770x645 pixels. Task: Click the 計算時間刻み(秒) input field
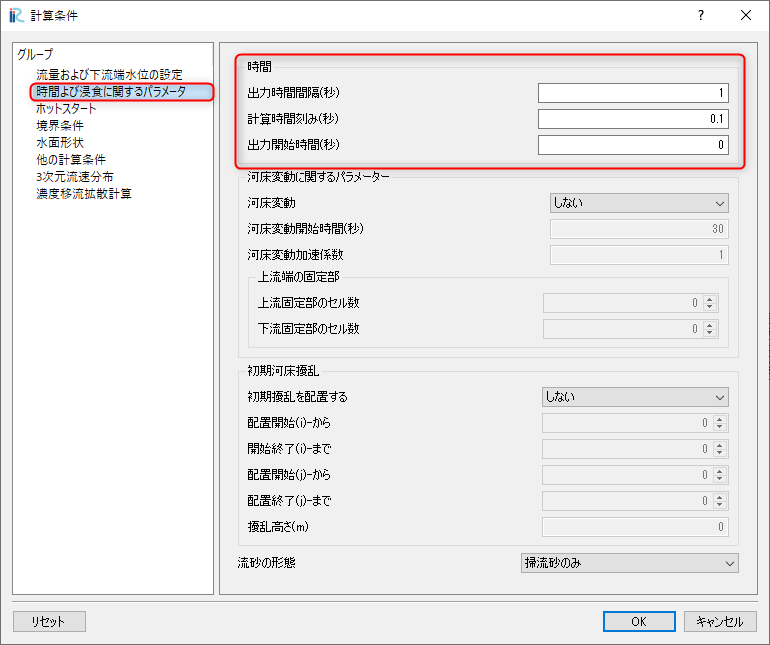pyautogui.click(x=632, y=119)
